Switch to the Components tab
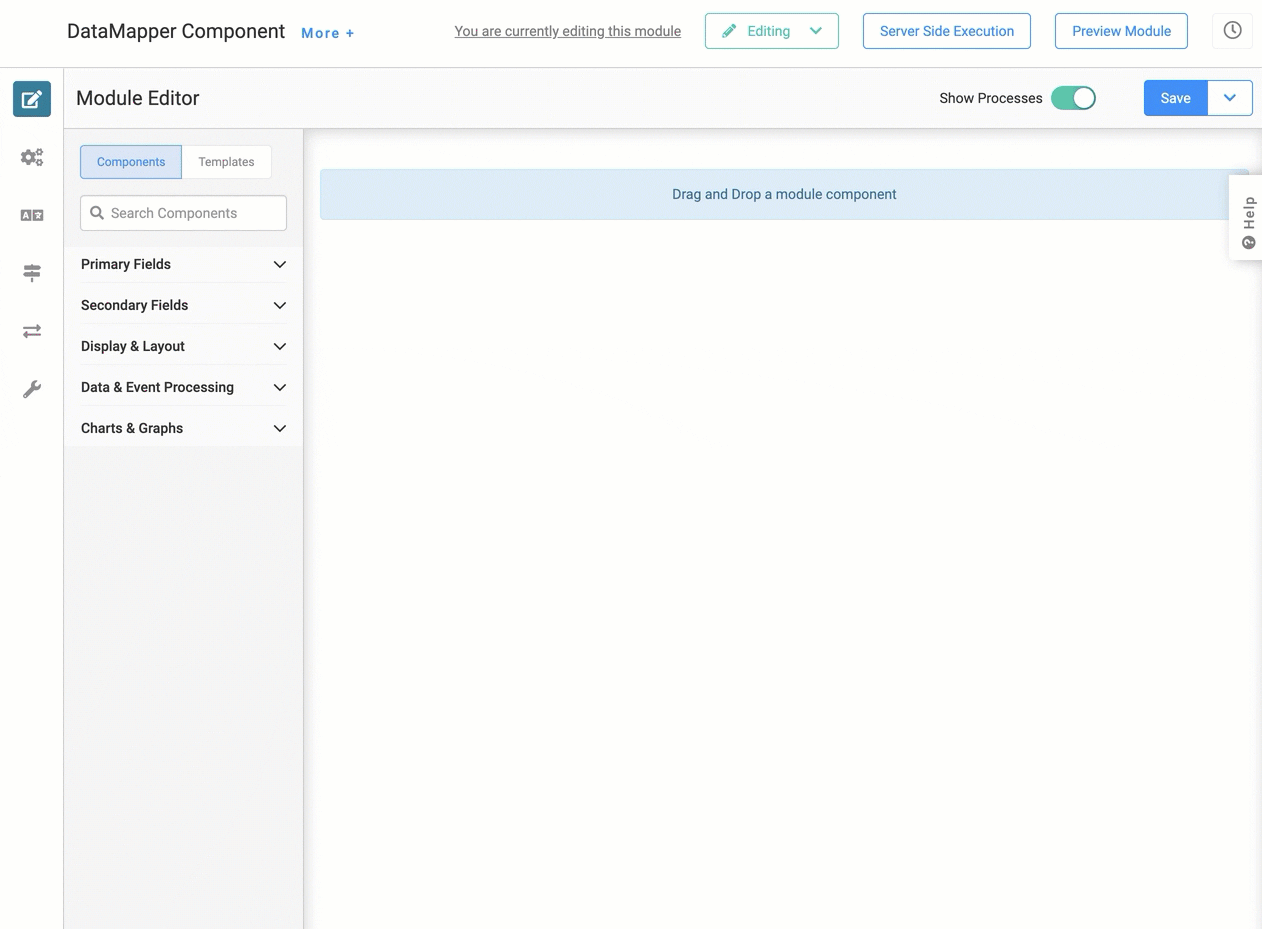Image resolution: width=1262 pixels, height=929 pixels. tap(131, 162)
